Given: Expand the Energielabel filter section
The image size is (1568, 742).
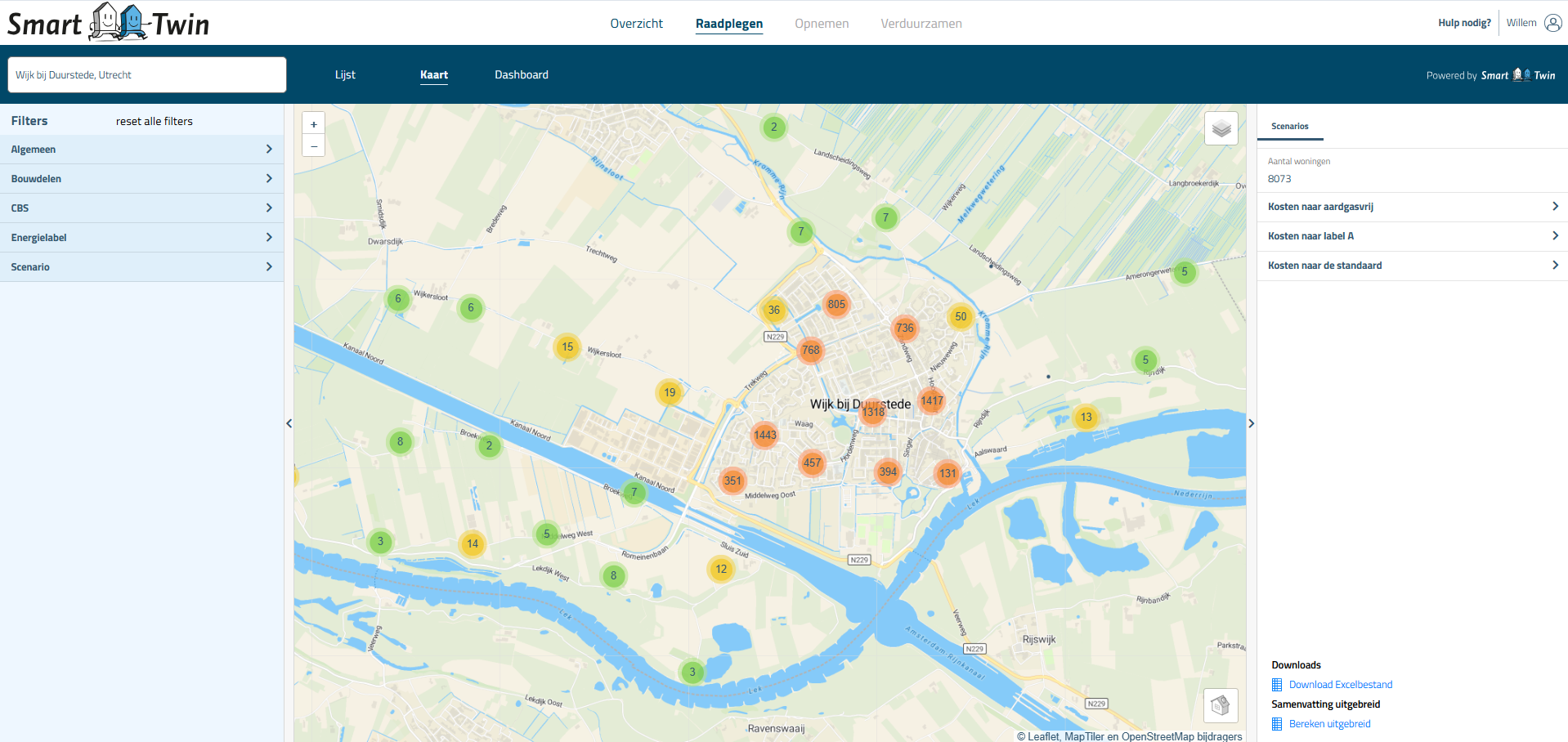Looking at the screenshot, I should click(141, 238).
